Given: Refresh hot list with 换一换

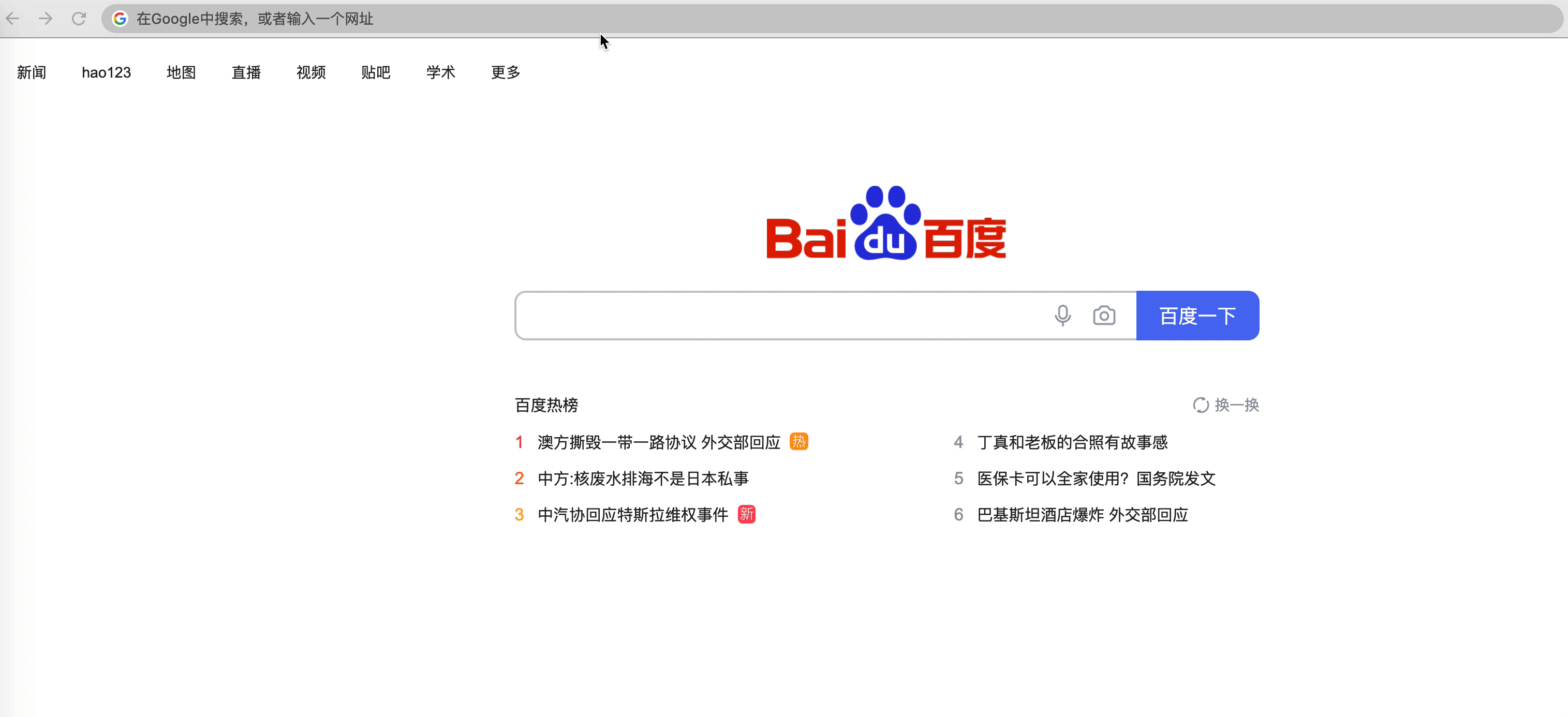Looking at the screenshot, I should pyautogui.click(x=1226, y=405).
